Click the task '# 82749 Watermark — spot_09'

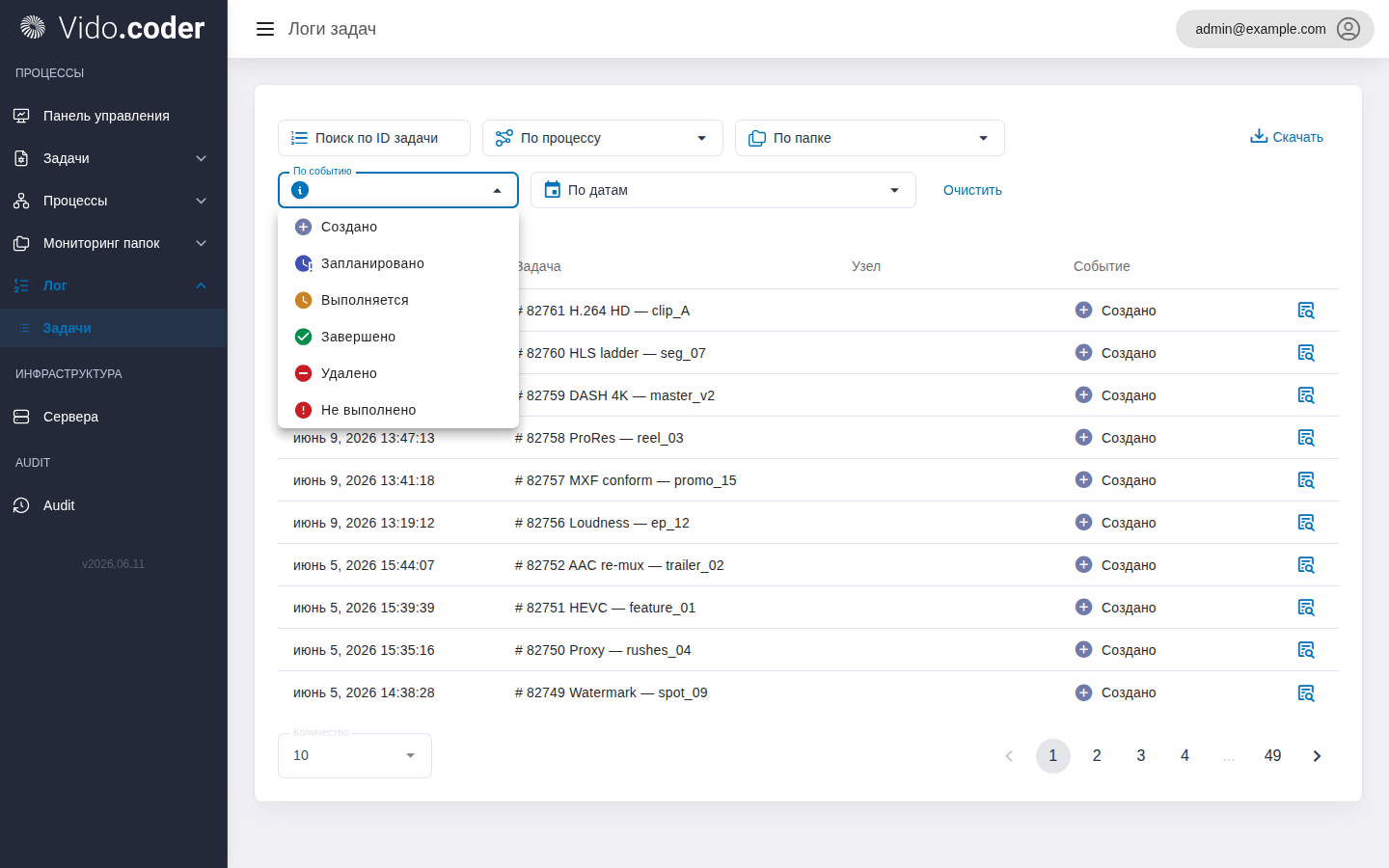[x=612, y=692]
